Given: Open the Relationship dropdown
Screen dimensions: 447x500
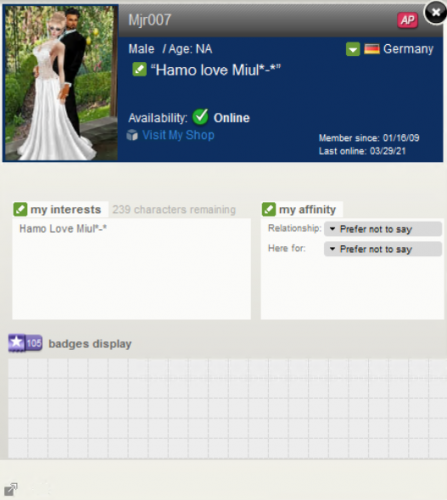Looking at the screenshot, I should pos(383,229).
